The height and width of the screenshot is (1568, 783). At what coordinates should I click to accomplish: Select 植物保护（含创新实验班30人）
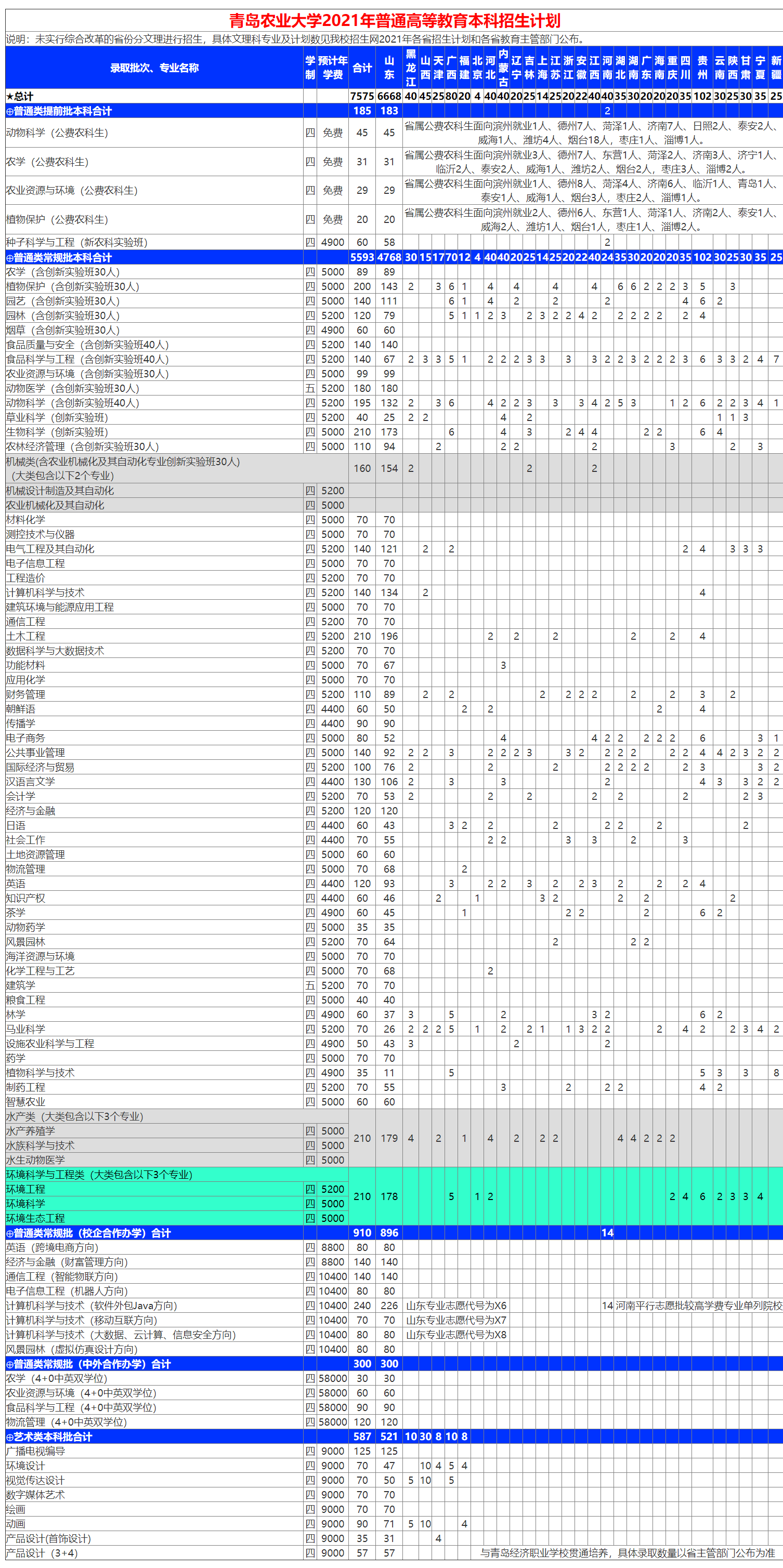[x=394, y=286]
